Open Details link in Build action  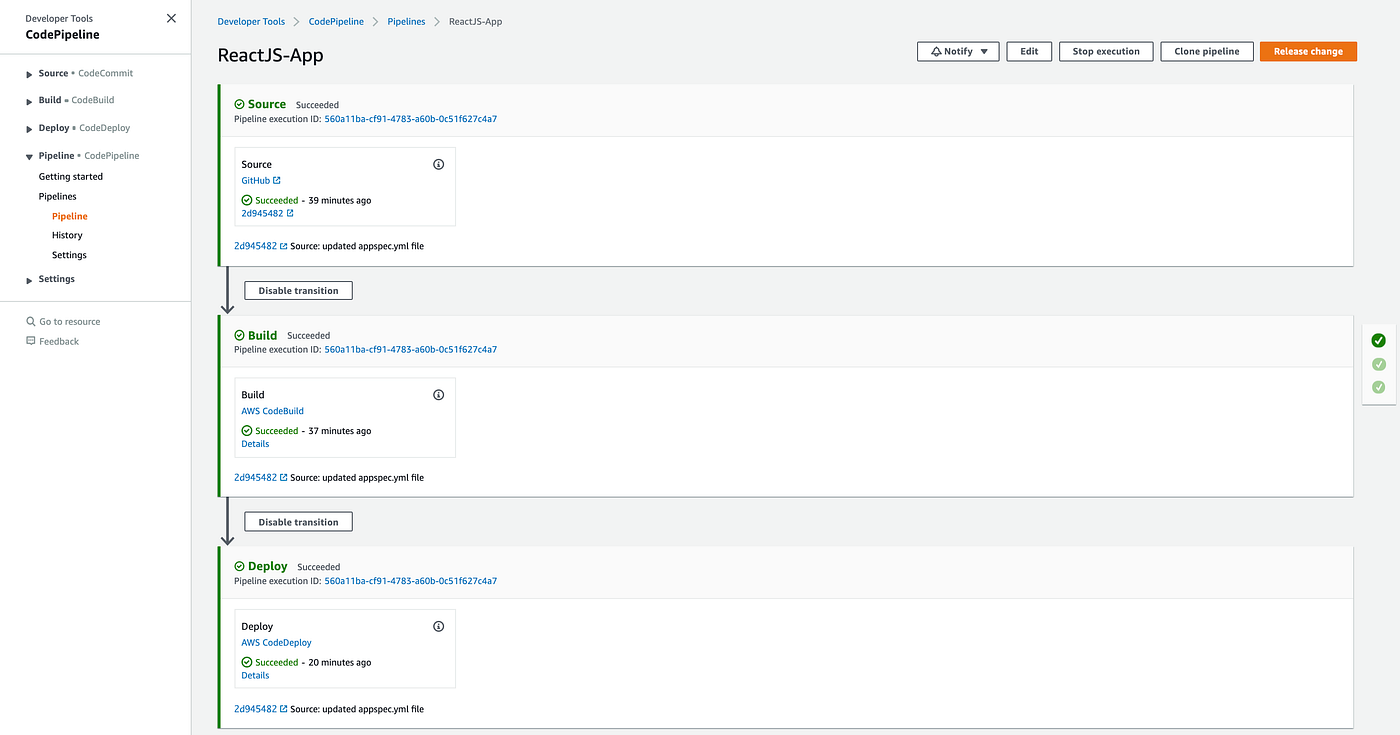255,444
